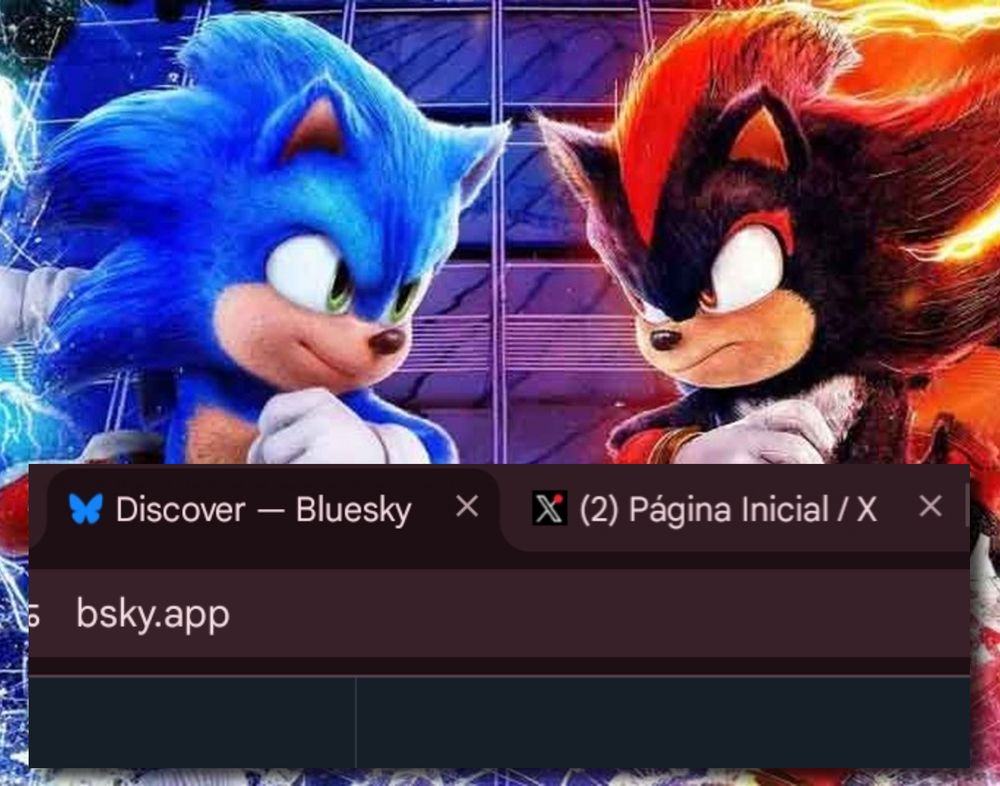Image resolution: width=1000 pixels, height=786 pixels.
Task: Close the Página Inicial / X tab
Action: (x=930, y=507)
